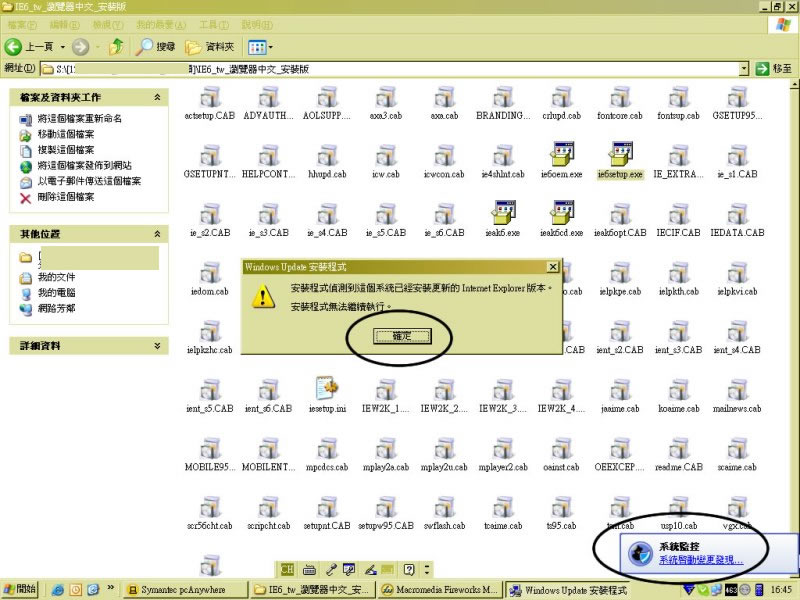Select the readme.CAB file icon
Viewport: 800px width, 600px height.
coord(679,448)
